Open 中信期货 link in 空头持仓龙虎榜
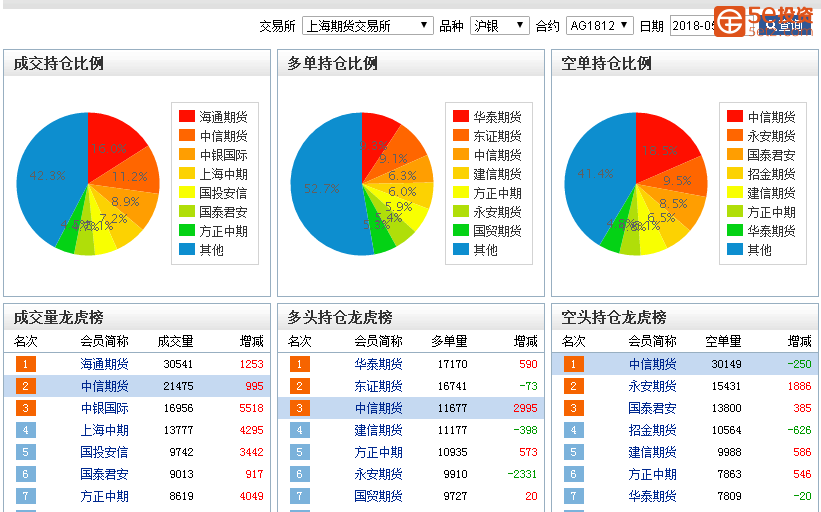Viewport: 821px width, 512px height. [652, 364]
